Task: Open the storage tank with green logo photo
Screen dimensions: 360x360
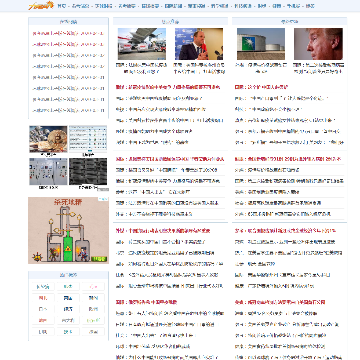Action: coord(261,44)
